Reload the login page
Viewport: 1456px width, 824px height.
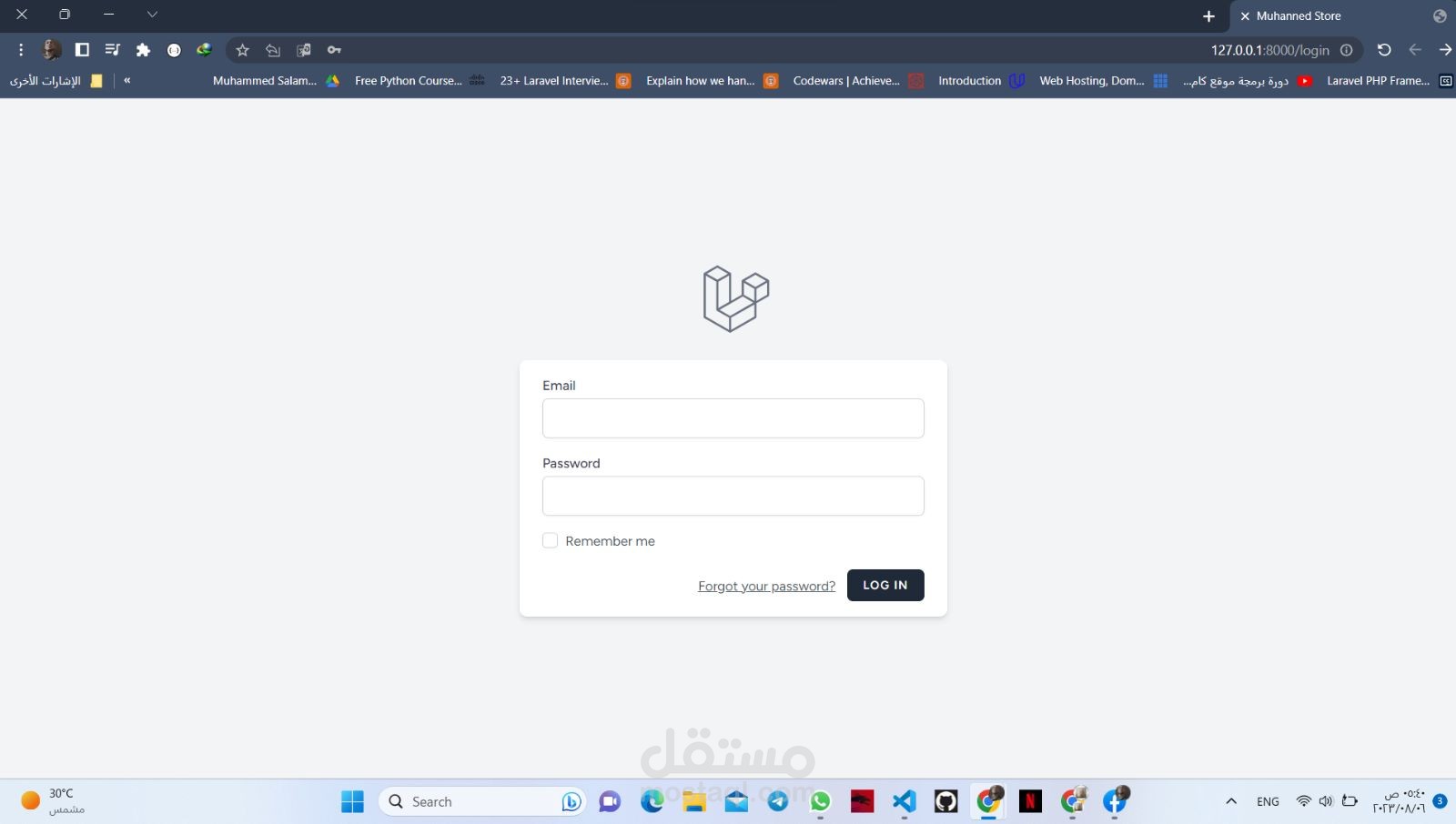pos(1384,50)
